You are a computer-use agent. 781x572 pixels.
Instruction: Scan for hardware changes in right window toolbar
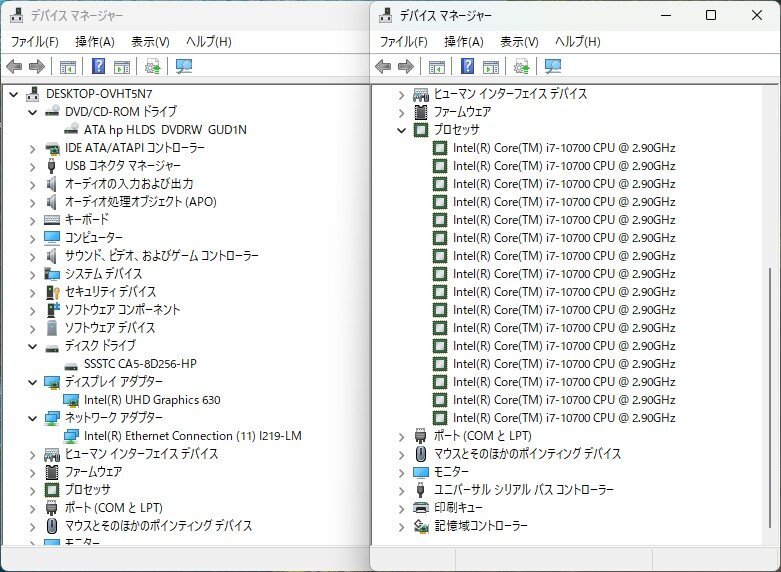pos(553,66)
